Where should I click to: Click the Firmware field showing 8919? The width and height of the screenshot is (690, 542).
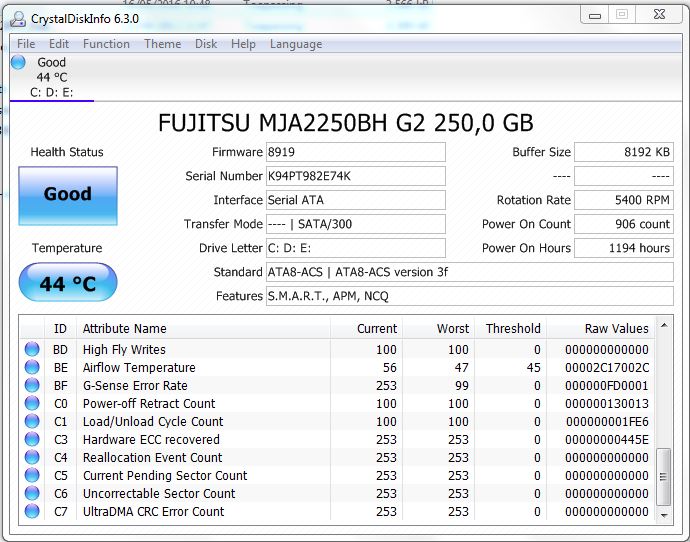tap(356, 152)
